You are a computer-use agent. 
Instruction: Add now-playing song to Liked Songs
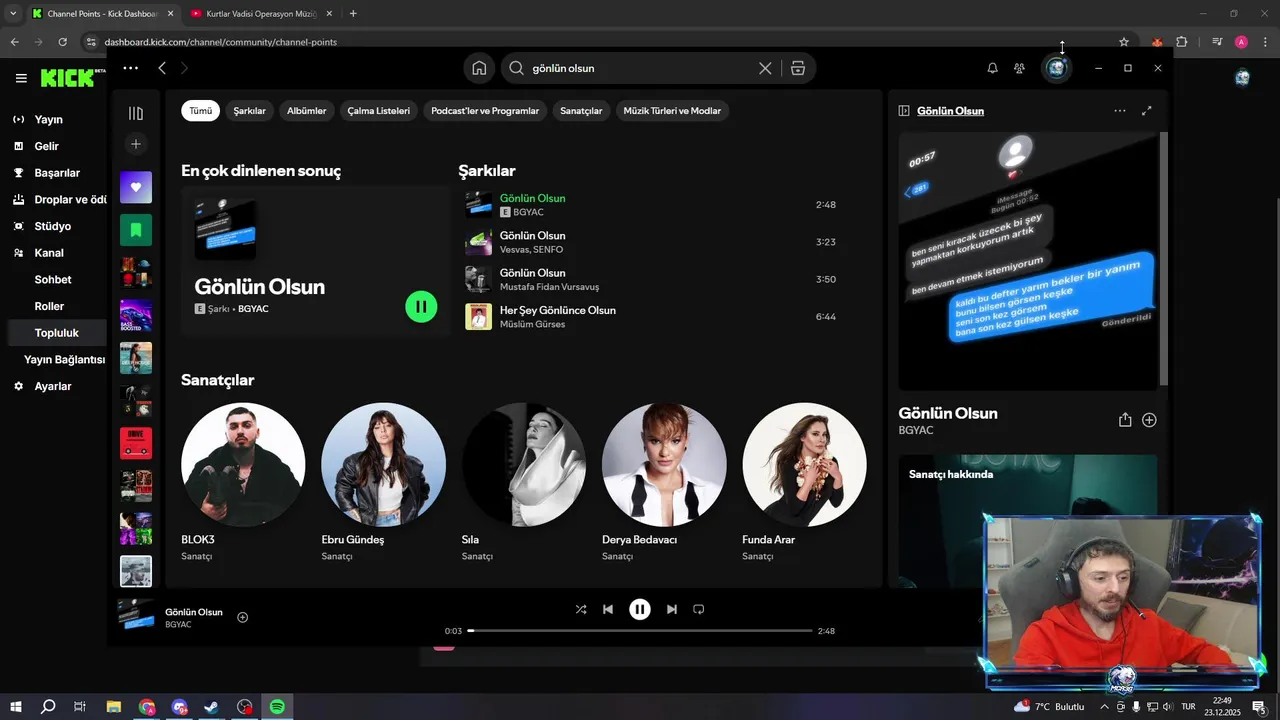242,617
